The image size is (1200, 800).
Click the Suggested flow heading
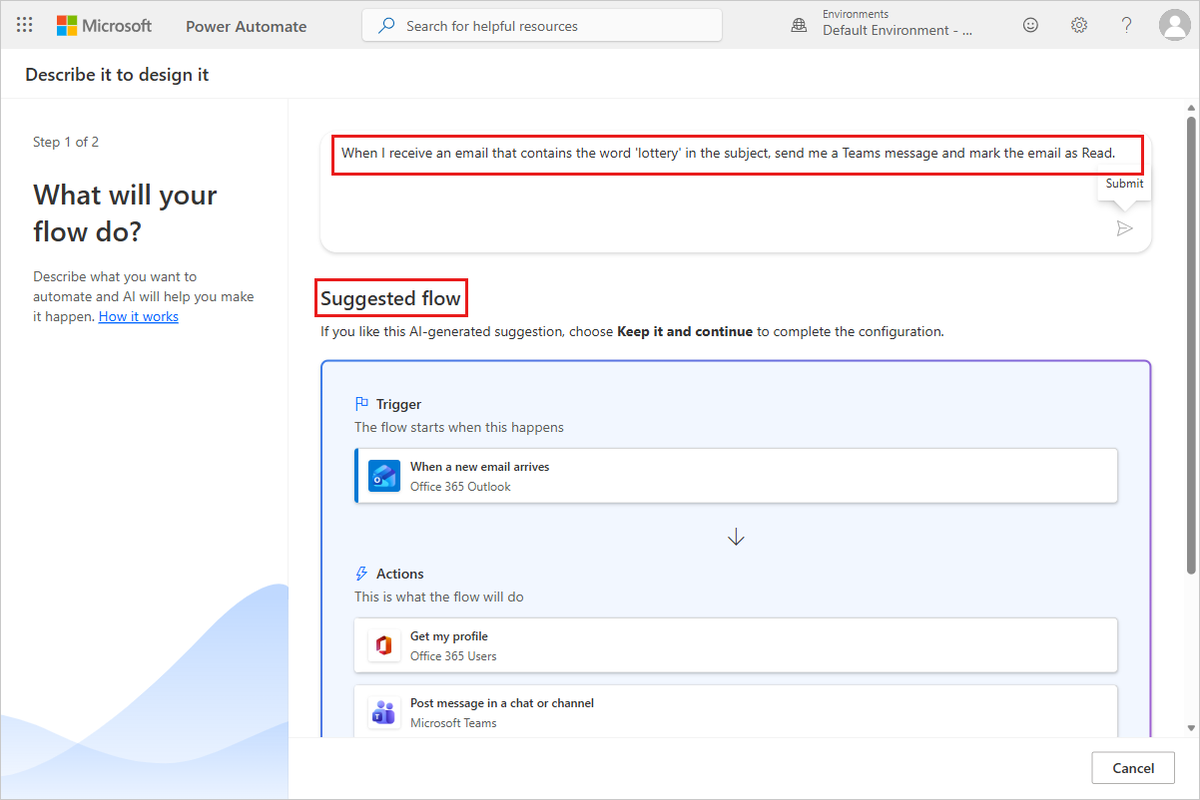(x=391, y=298)
